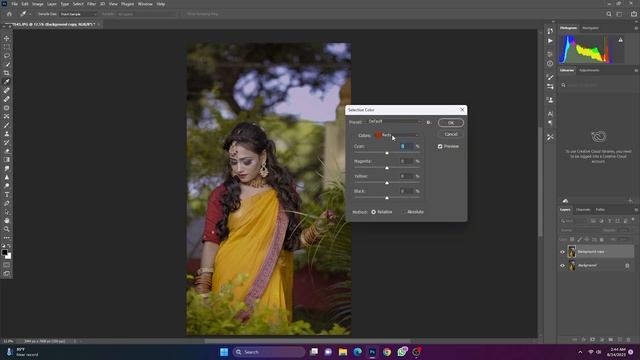Open Chrome from the taskbar
The height and width of the screenshot is (360, 640).
387,352
